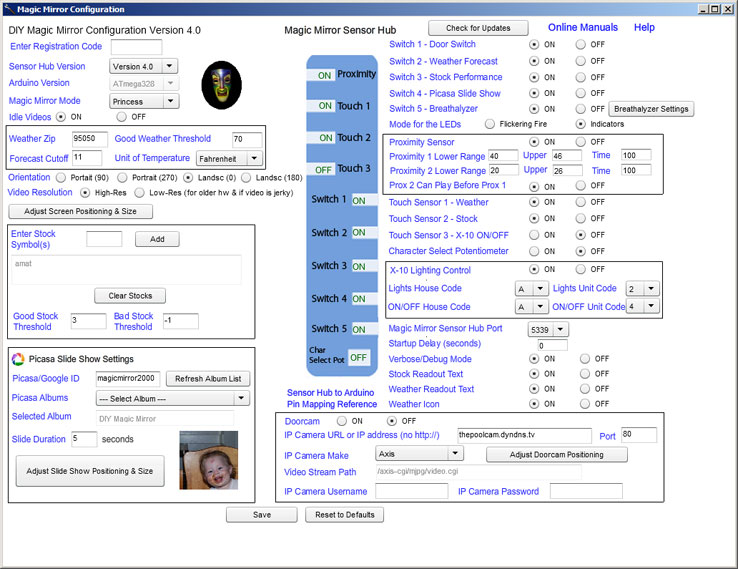Click the IP Camera URL field
Image resolution: width=738 pixels, height=569 pixels.
click(524, 435)
